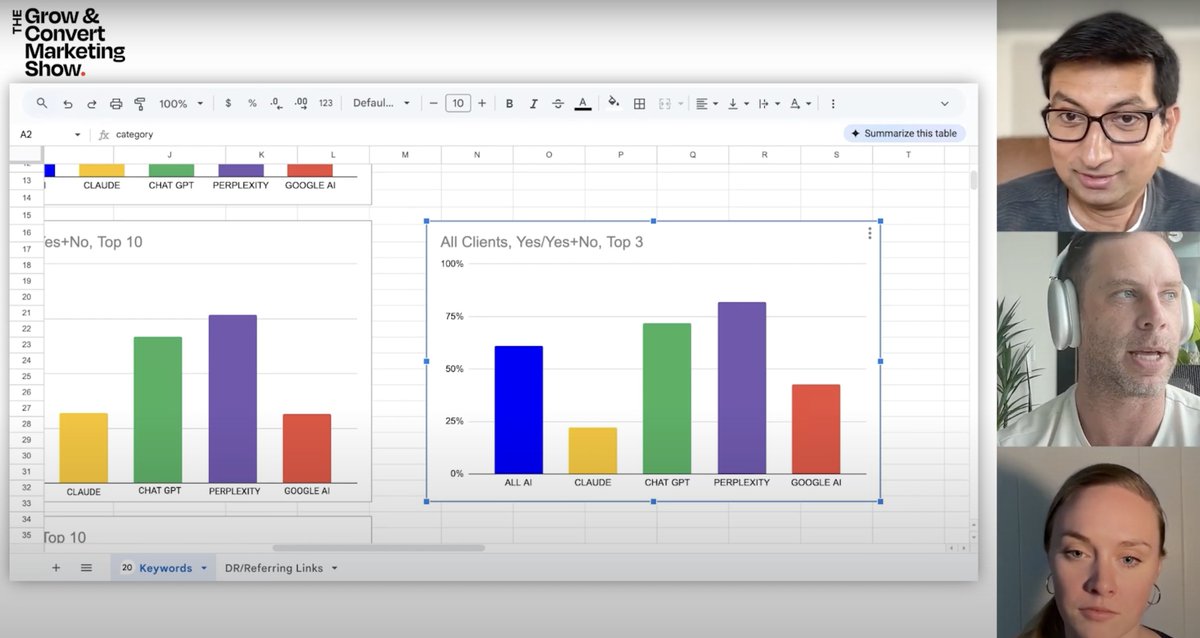1200x638 pixels.
Task: Select the green CHAT GPT bar in Top 10 chart
Action: [x=158, y=410]
